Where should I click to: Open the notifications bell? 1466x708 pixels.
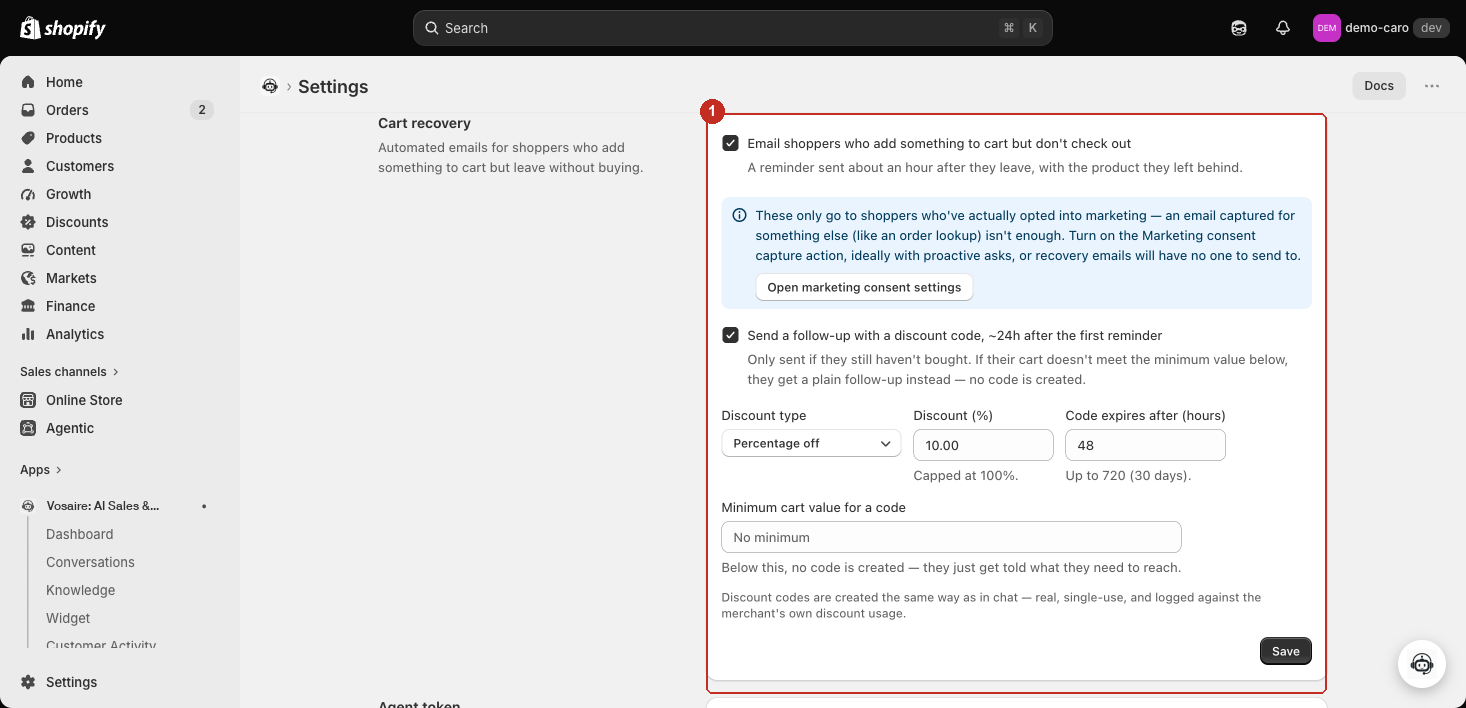click(x=1283, y=28)
